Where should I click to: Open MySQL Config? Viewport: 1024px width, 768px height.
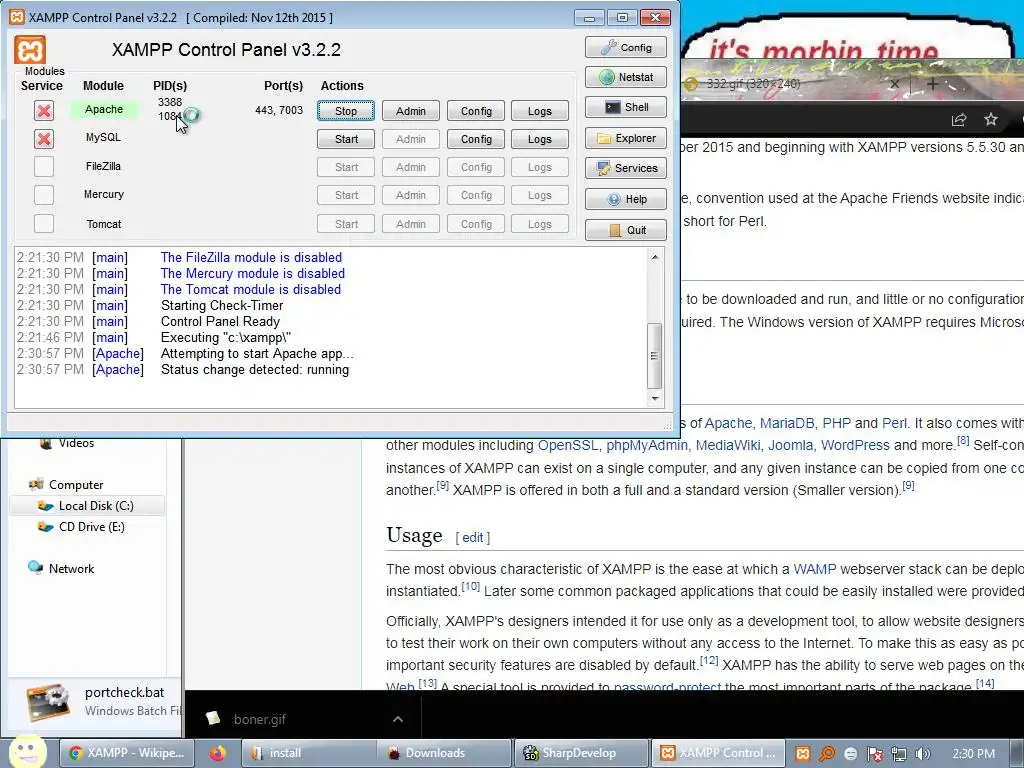click(476, 139)
